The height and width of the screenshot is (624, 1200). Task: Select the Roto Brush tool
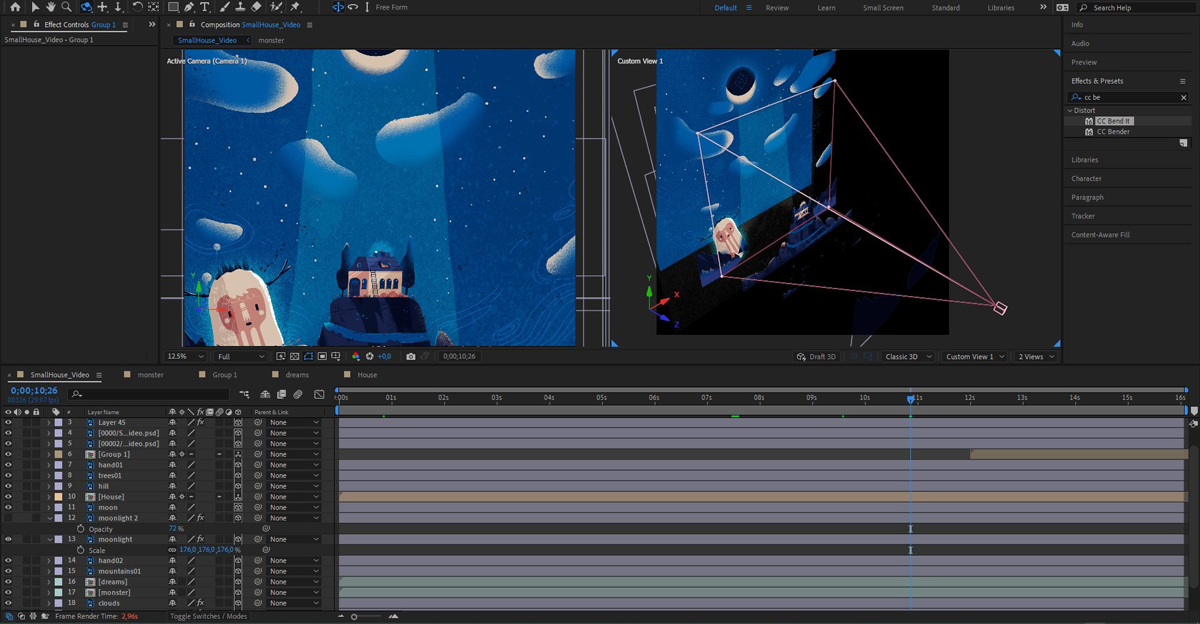point(276,7)
